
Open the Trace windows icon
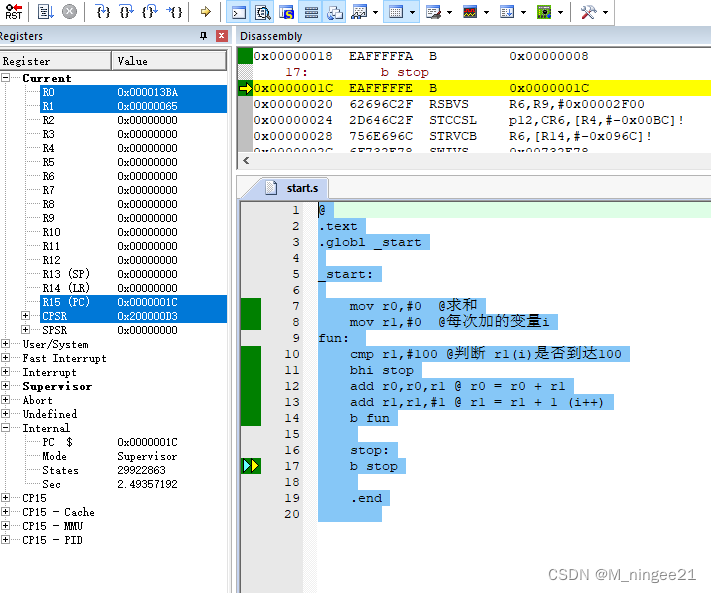(507, 12)
